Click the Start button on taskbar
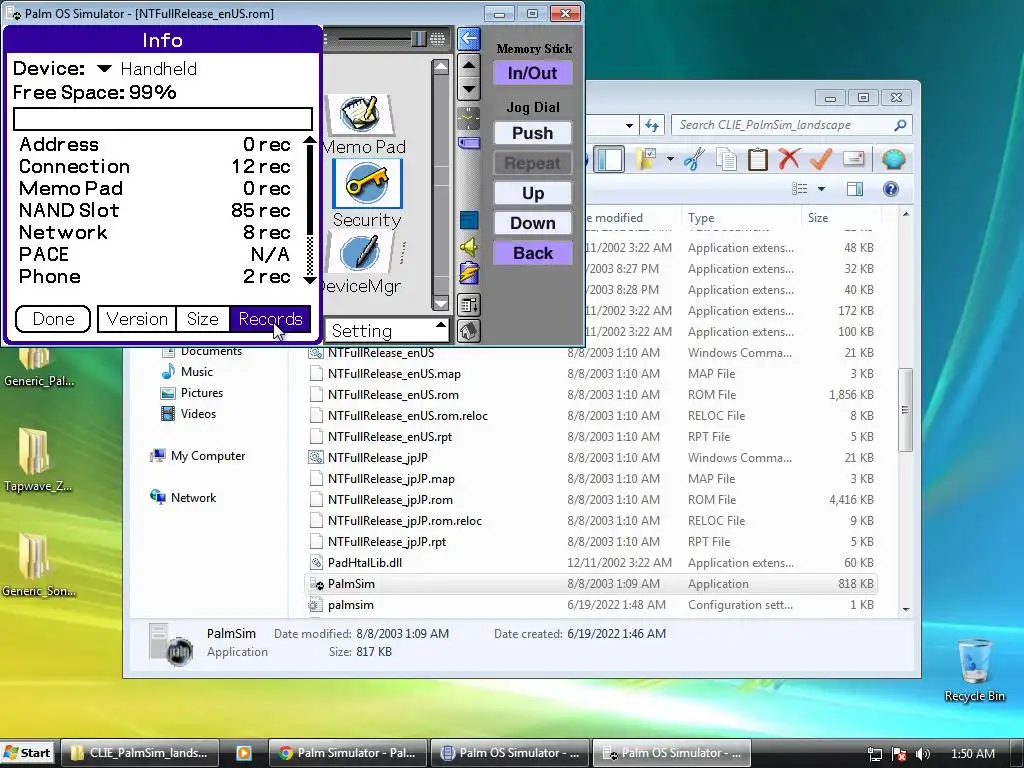 (x=27, y=753)
